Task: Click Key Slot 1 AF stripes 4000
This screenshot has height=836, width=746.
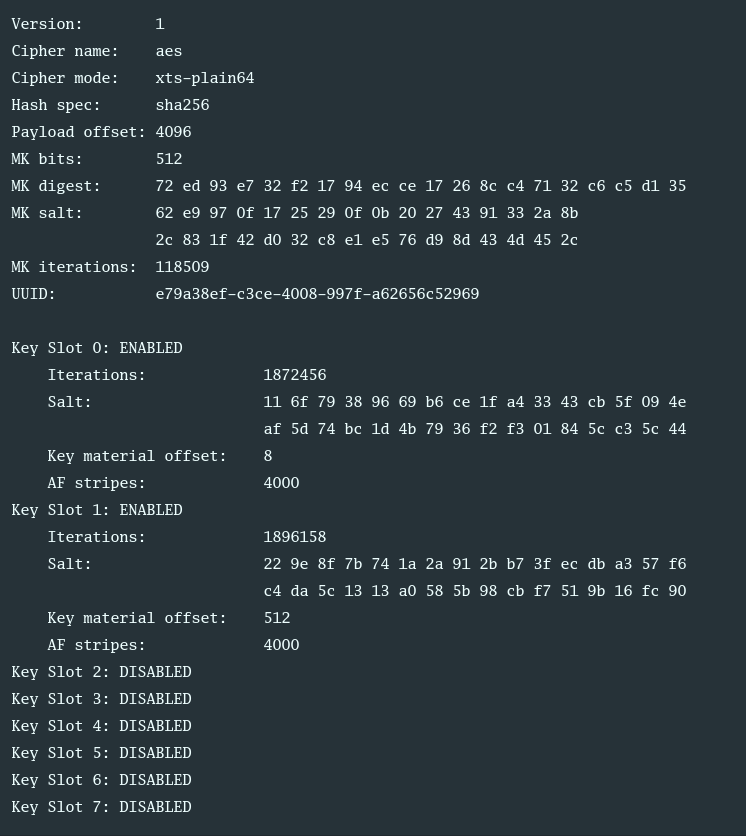Action: (282, 645)
